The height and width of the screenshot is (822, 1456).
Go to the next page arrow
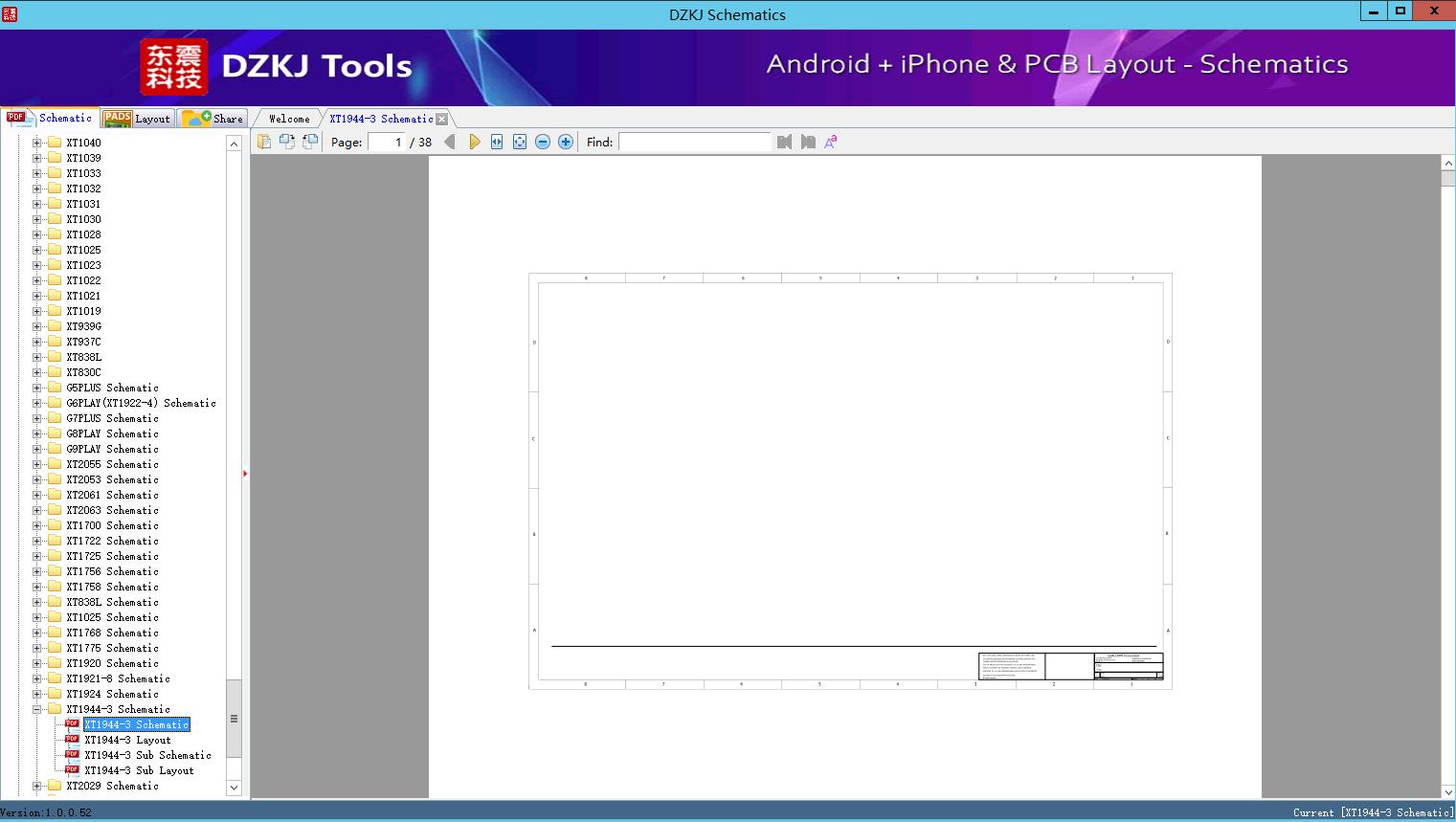pyautogui.click(x=475, y=142)
